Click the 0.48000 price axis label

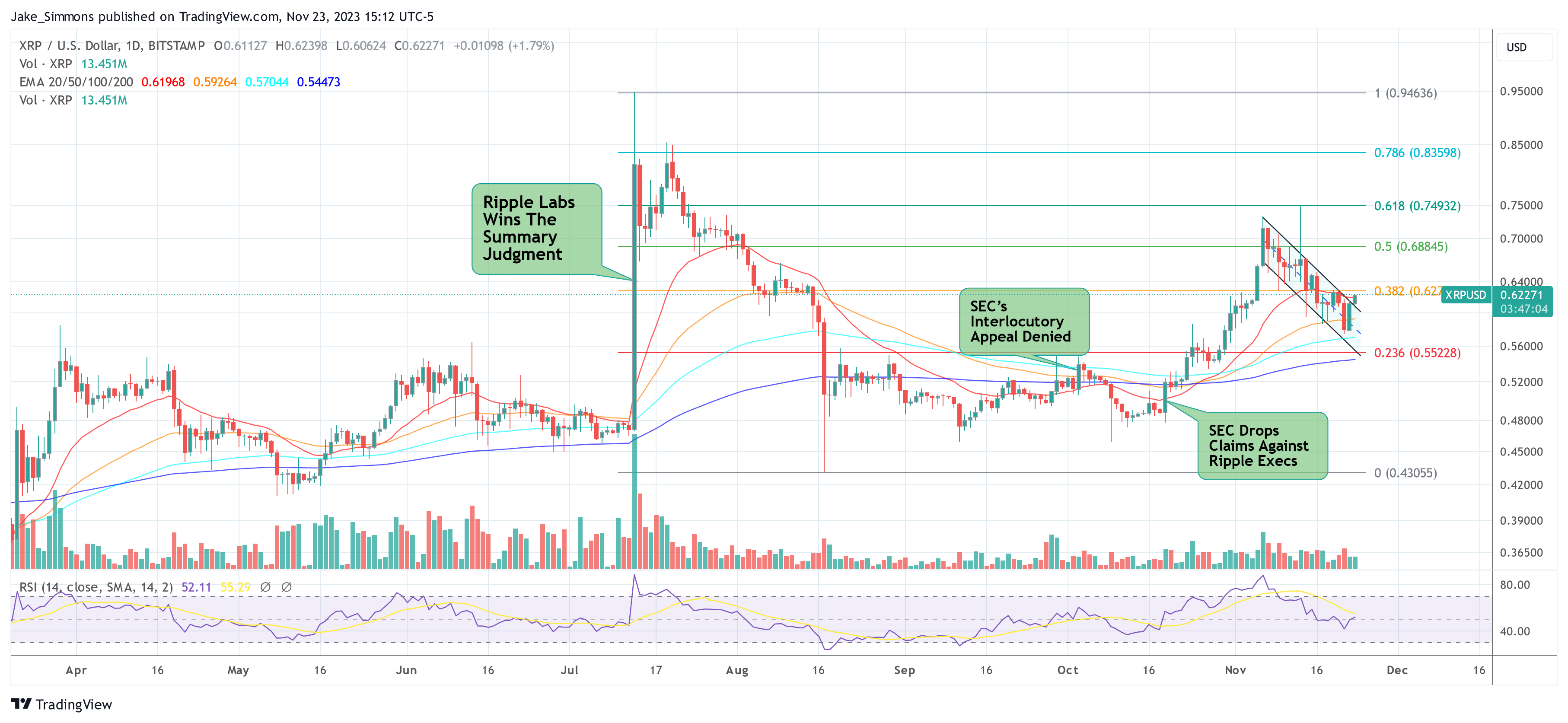point(1521,420)
